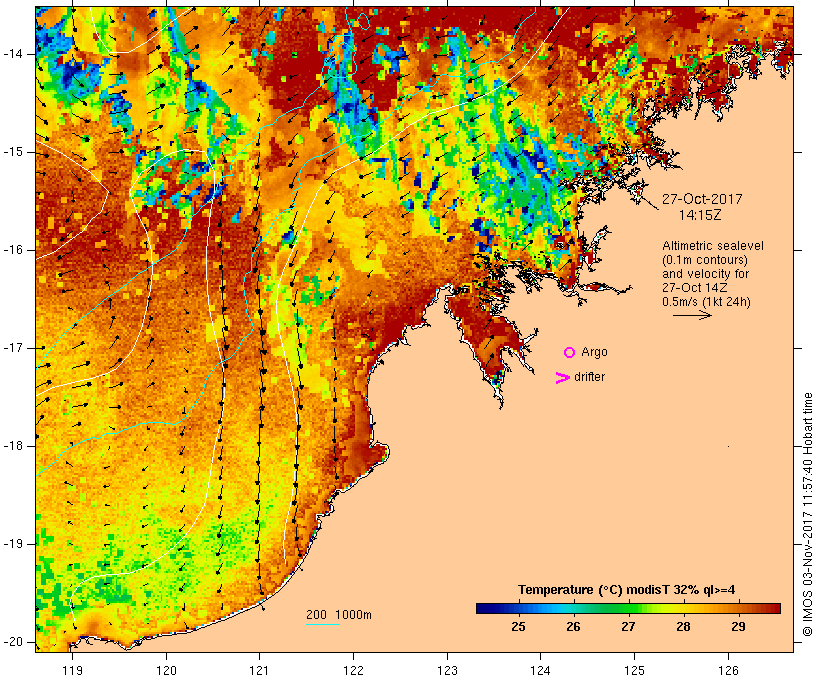Viewport: 820px width, 680px height.
Task: Click the '200 1000m' depth contour label
Action: pos(339,615)
